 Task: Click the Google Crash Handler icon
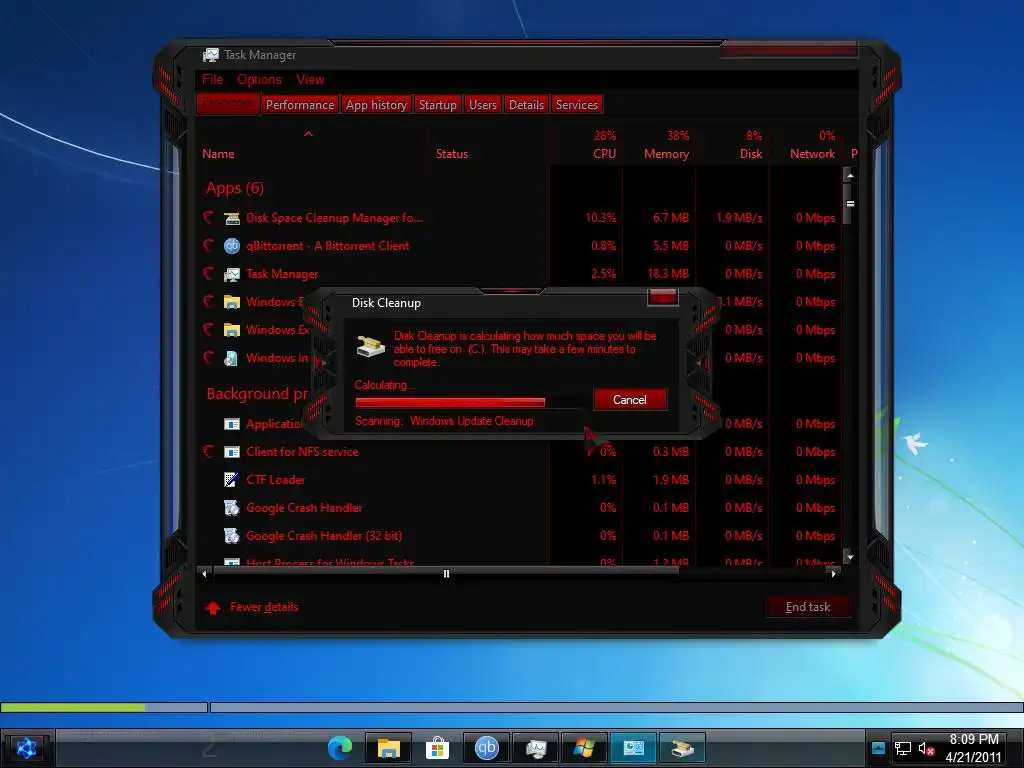tap(232, 507)
